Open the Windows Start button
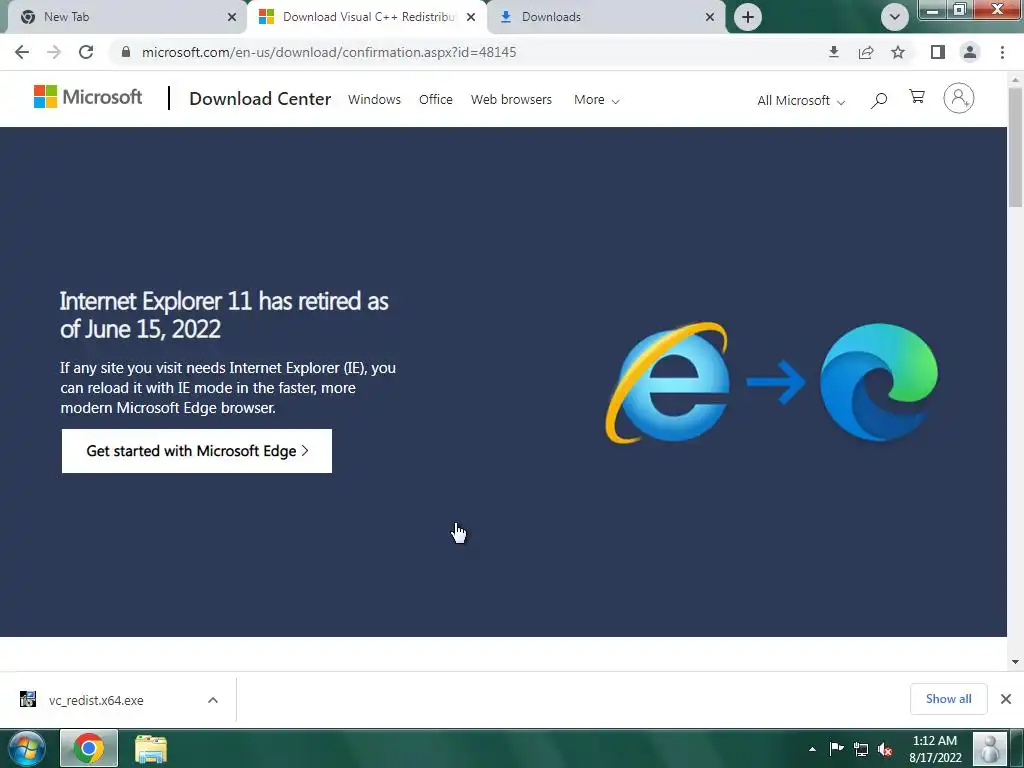The image size is (1024, 768). click(26, 748)
